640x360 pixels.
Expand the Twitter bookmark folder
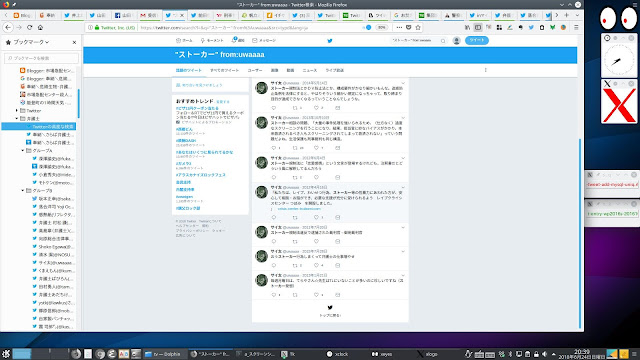click(x=17, y=111)
